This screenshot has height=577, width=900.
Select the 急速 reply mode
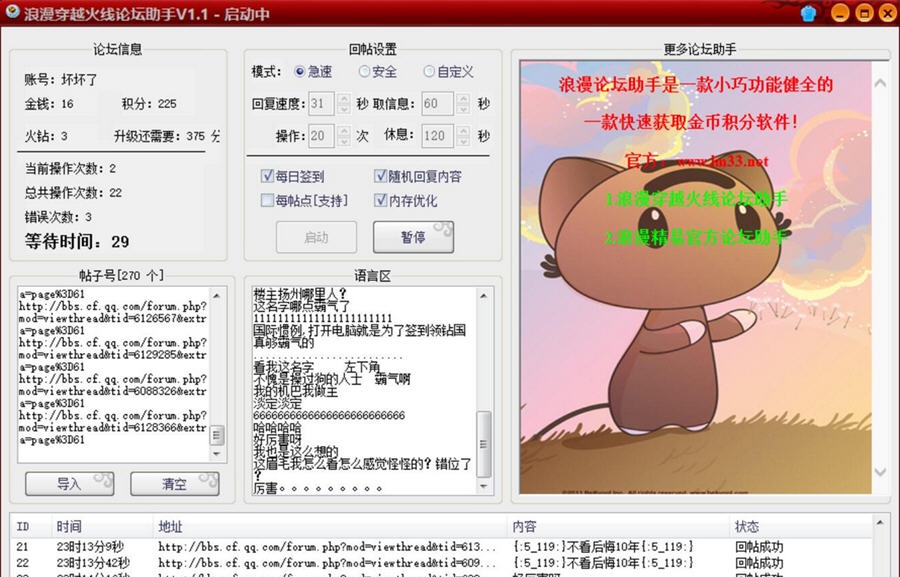299,71
